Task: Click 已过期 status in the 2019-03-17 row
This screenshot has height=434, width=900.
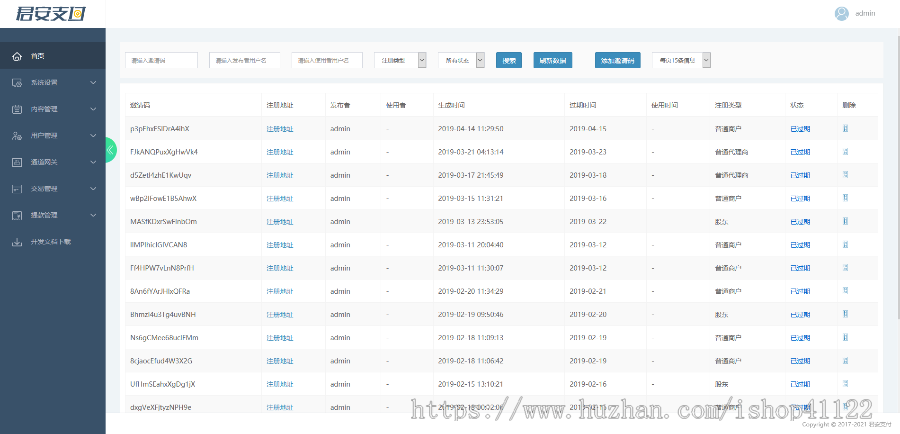Action: pos(800,175)
